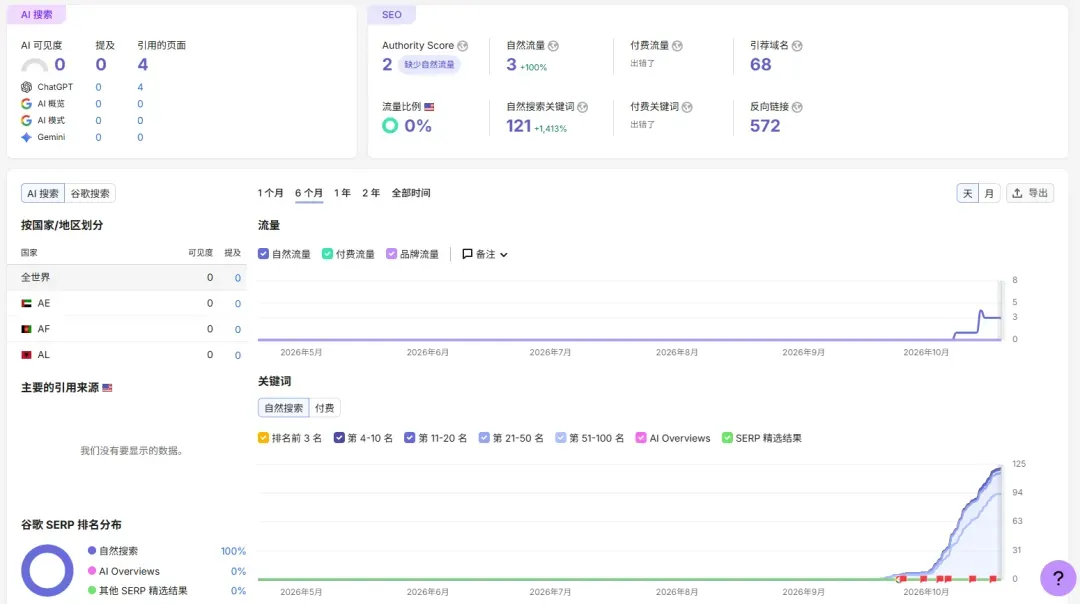Switch chart granularity to 月
This screenshot has width=1080, height=604.
coord(989,194)
